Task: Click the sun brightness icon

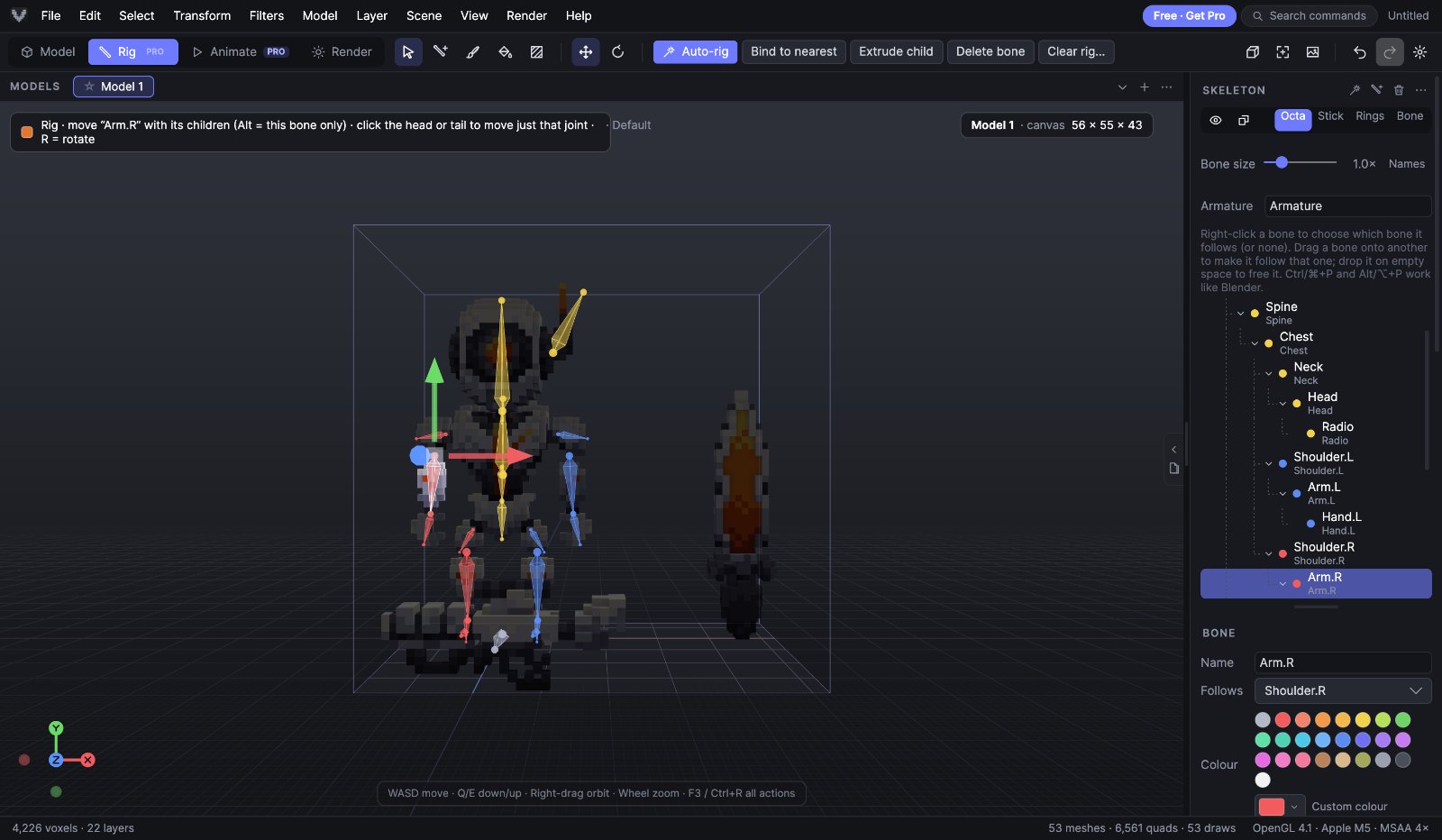Action: [x=1419, y=52]
